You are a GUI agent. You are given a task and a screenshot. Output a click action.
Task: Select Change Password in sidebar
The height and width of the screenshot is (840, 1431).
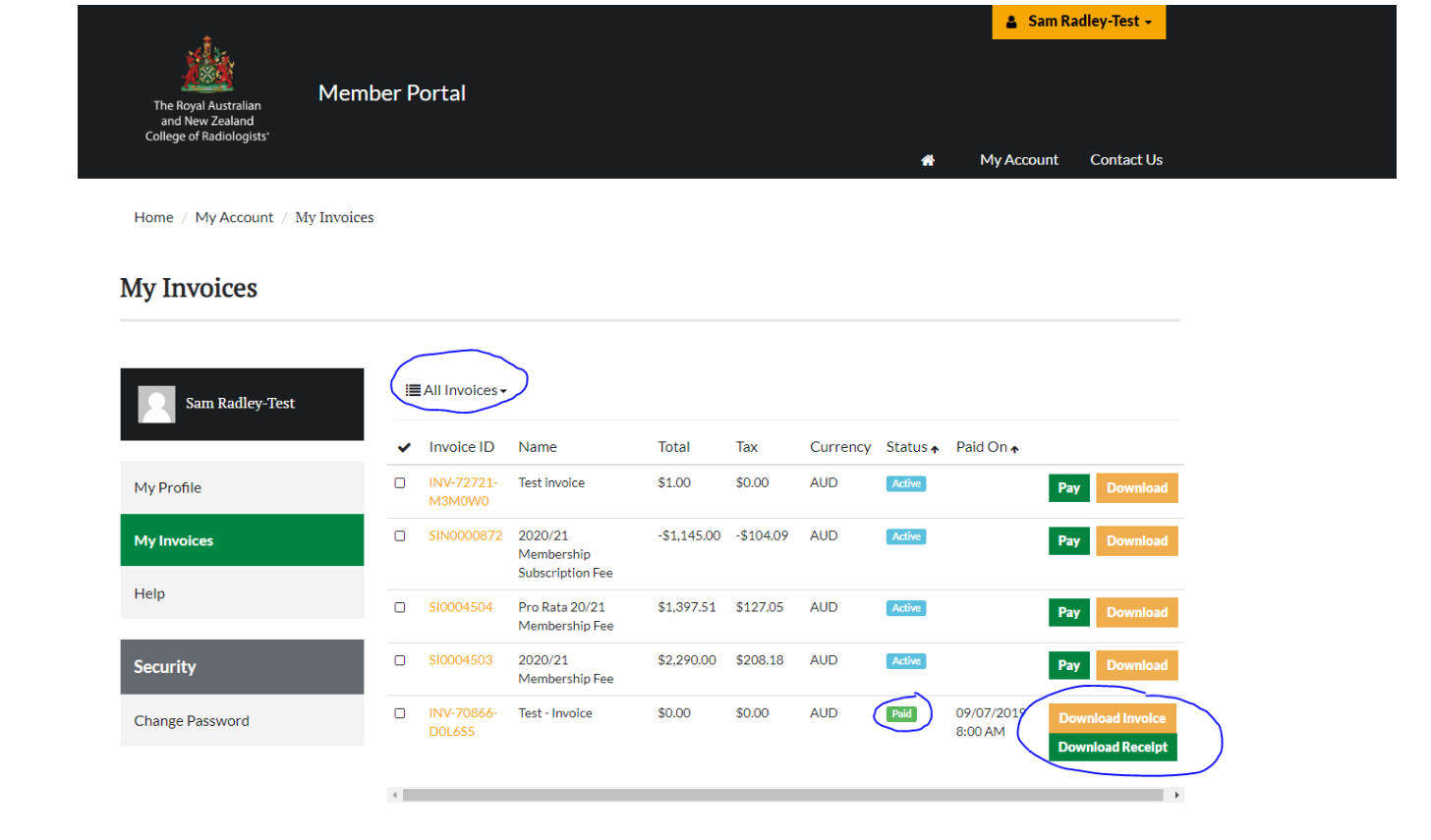click(x=242, y=720)
